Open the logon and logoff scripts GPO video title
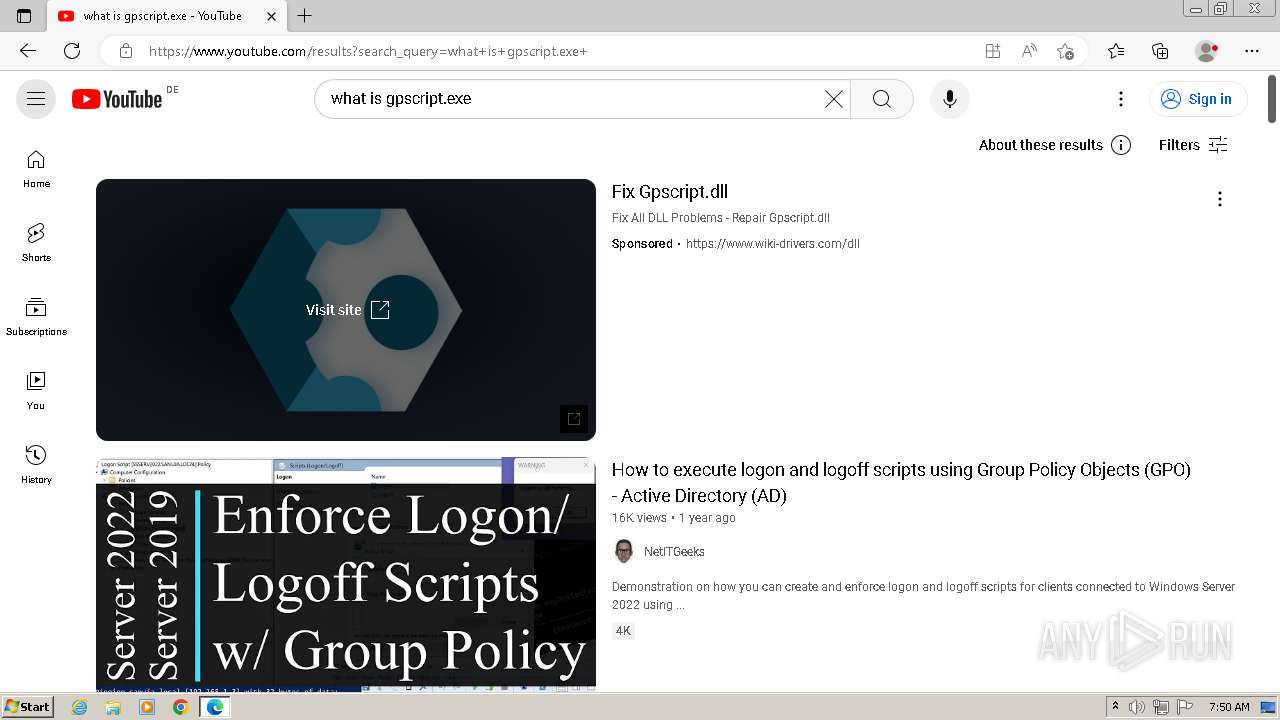 tap(901, 482)
